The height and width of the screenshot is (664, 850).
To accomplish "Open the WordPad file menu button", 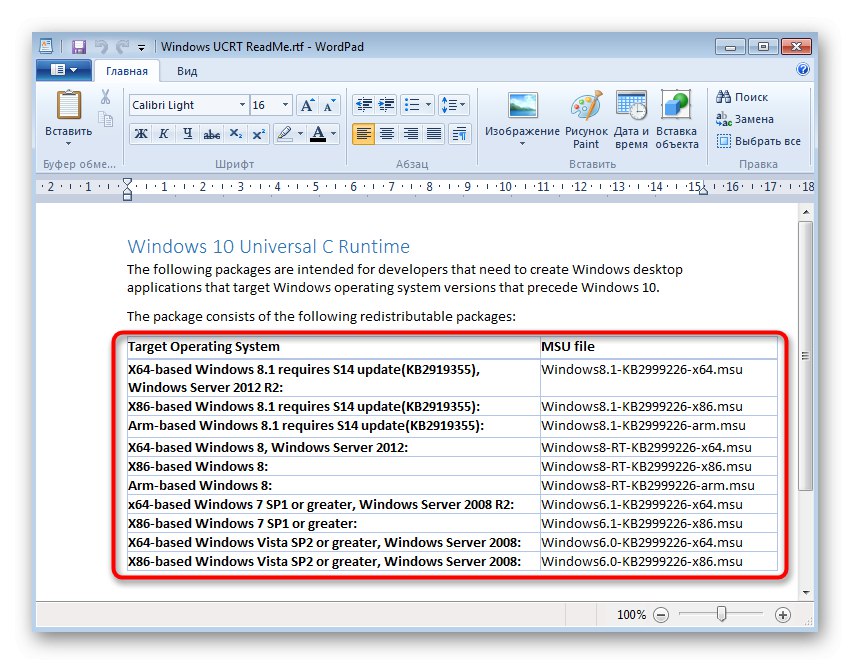I will (63, 70).
